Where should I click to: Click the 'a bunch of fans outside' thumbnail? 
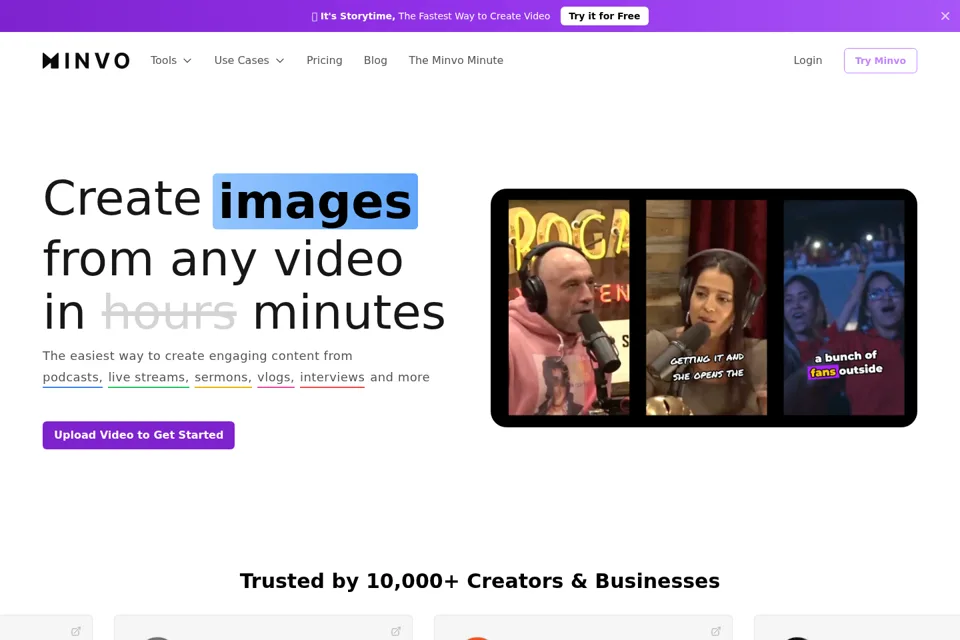pyautogui.click(x=844, y=307)
